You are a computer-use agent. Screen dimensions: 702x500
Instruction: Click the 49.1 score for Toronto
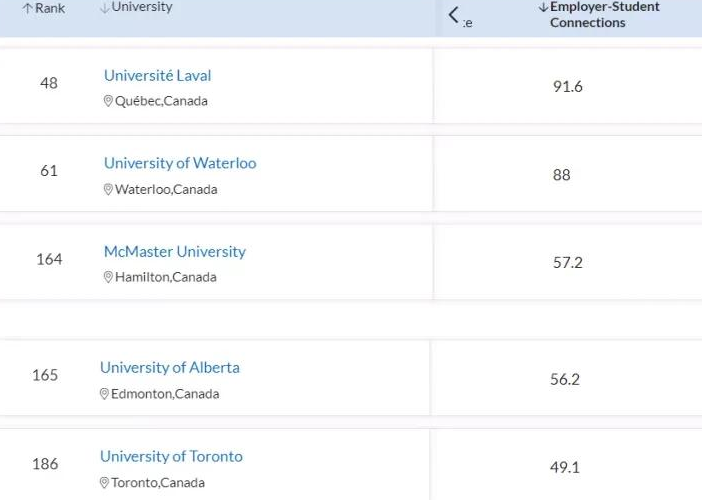[x=564, y=467]
